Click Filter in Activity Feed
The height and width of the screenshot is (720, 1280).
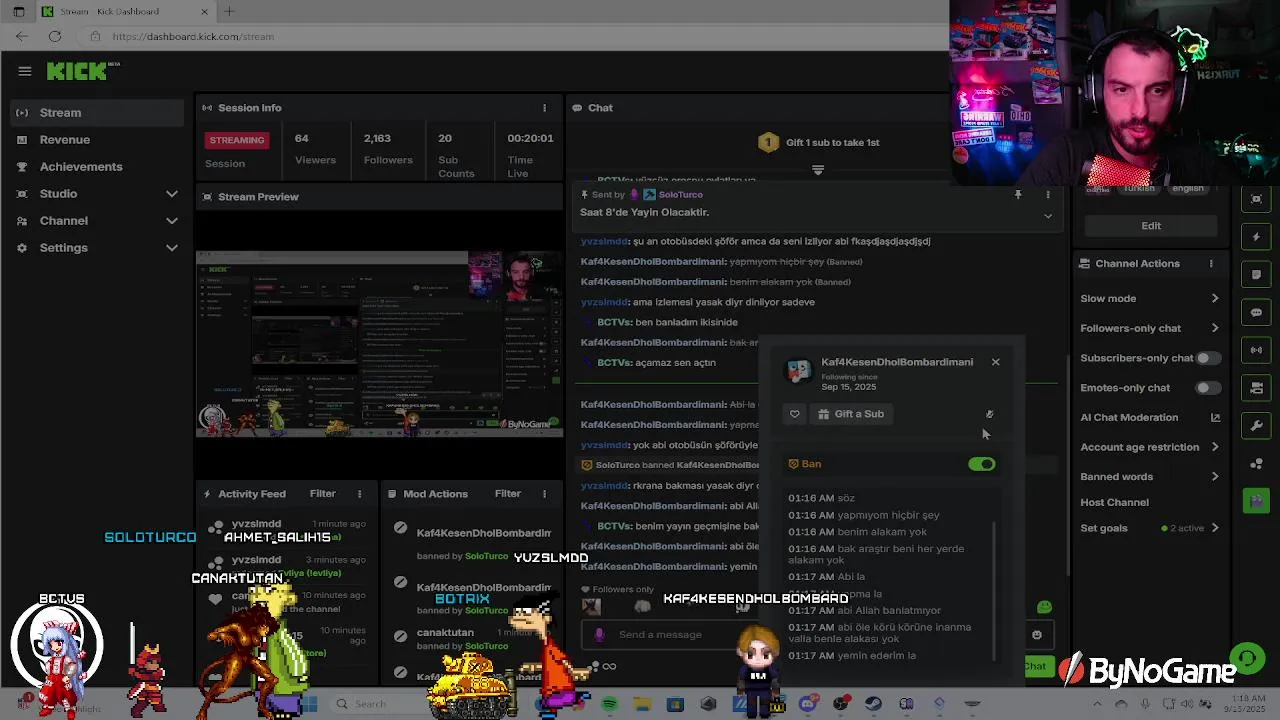(x=323, y=494)
